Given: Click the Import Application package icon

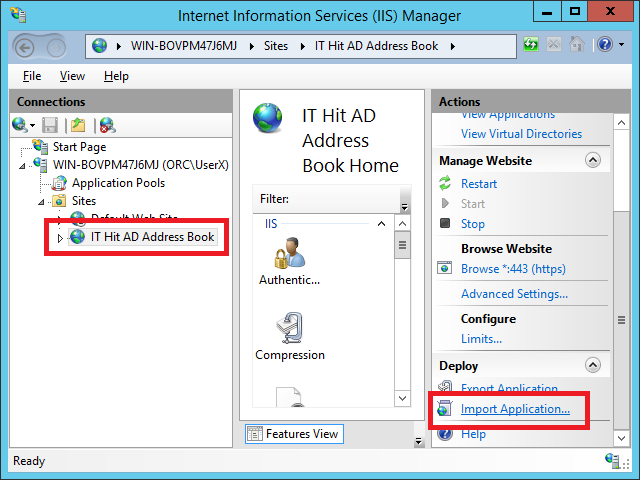Looking at the screenshot, I should coord(444,408).
